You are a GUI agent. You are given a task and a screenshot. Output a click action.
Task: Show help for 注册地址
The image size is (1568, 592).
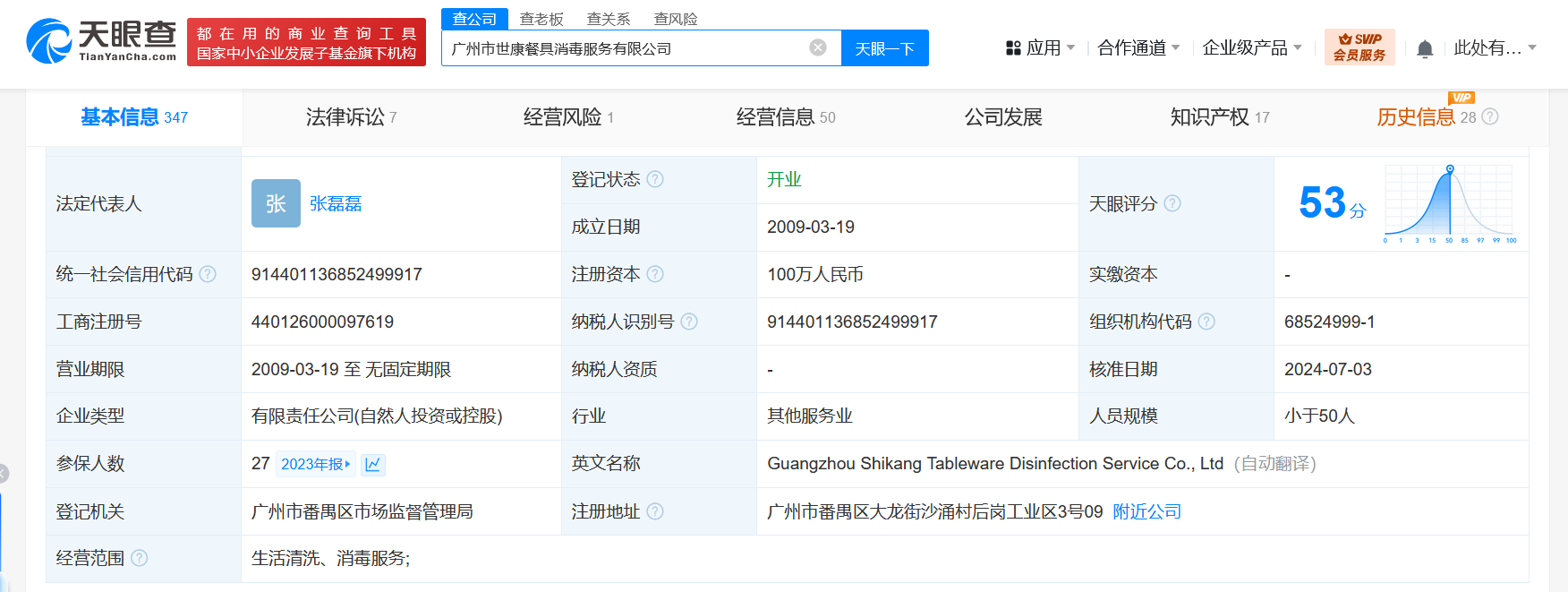[x=655, y=511]
